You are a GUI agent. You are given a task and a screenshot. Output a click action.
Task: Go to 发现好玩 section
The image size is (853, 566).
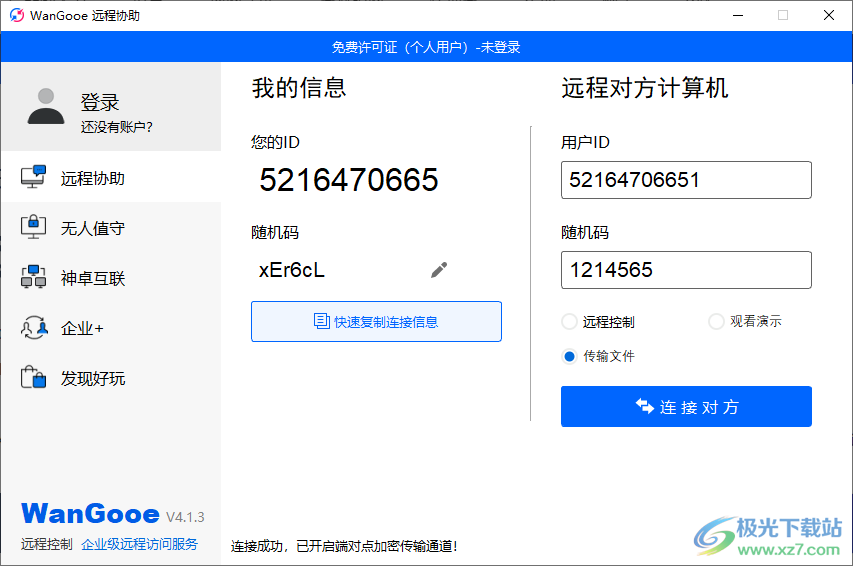[111, 378]
